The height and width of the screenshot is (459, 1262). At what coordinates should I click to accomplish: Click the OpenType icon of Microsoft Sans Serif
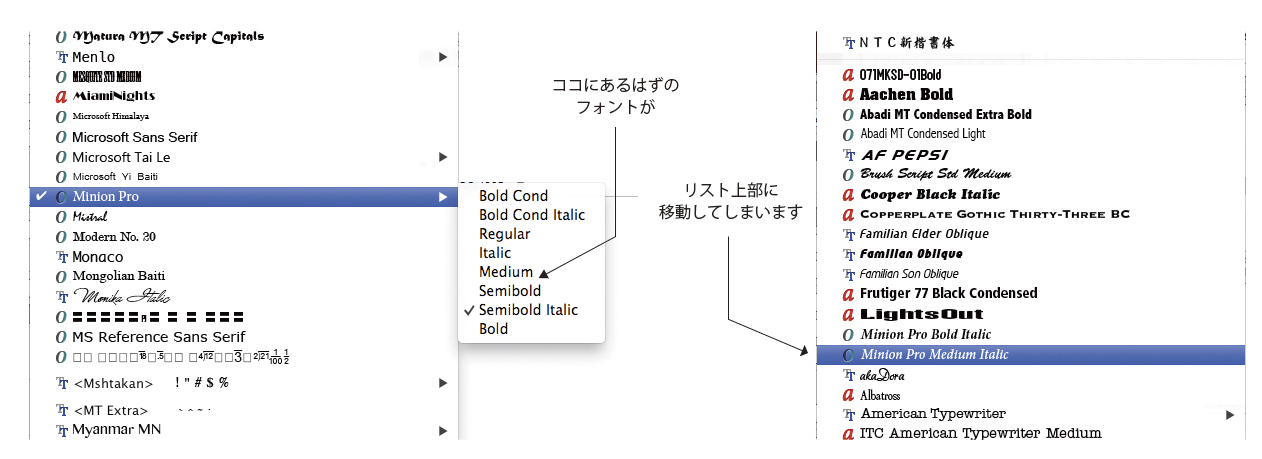click(62, 137)
